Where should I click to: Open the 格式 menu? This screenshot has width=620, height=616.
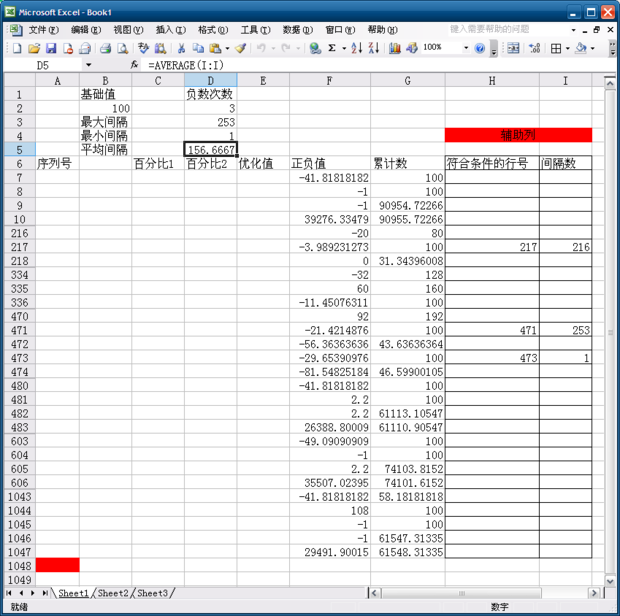(x=210, y=30)
